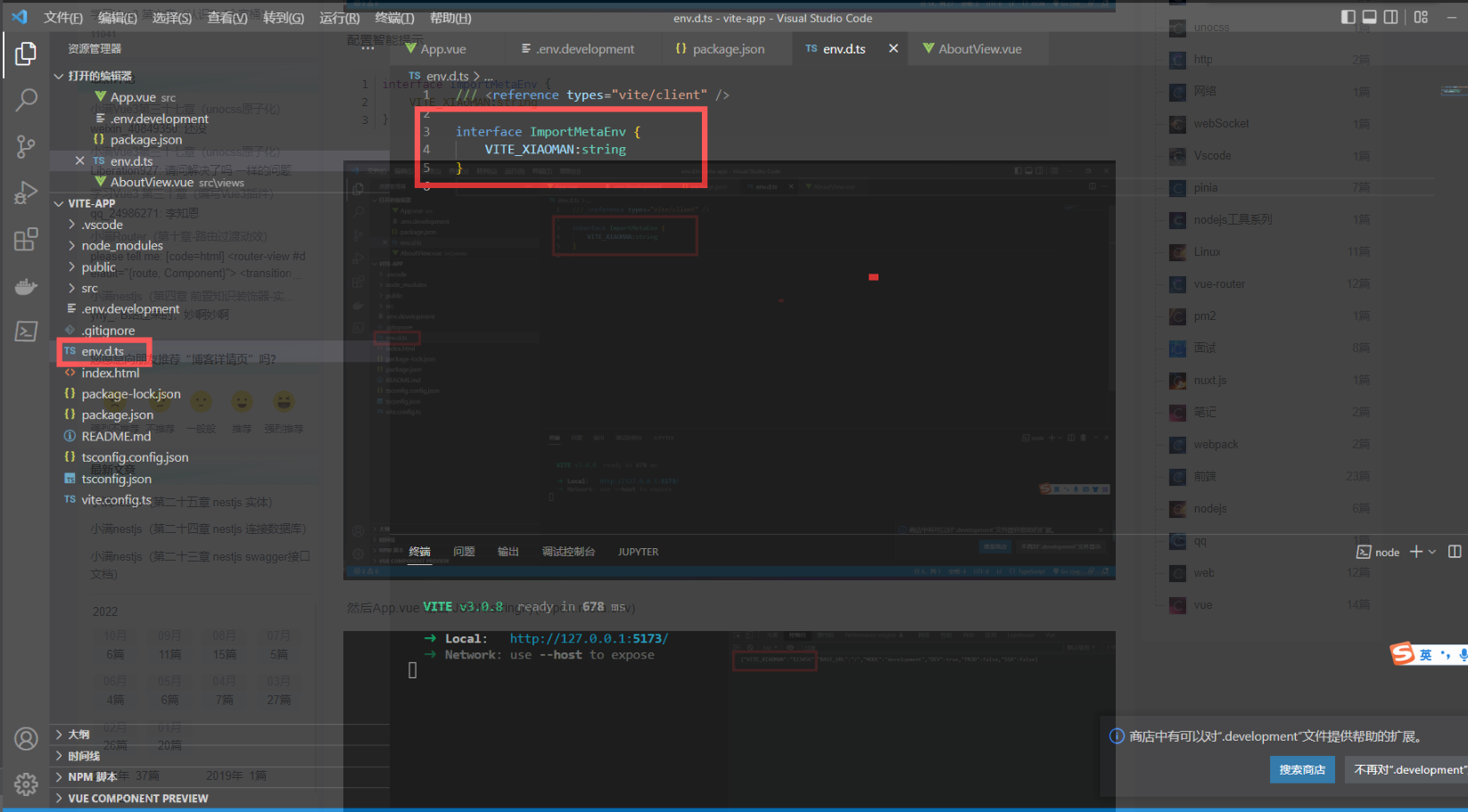
Task: Select vite.config.ts in the file explorer
Action: [x=116, y=500]
